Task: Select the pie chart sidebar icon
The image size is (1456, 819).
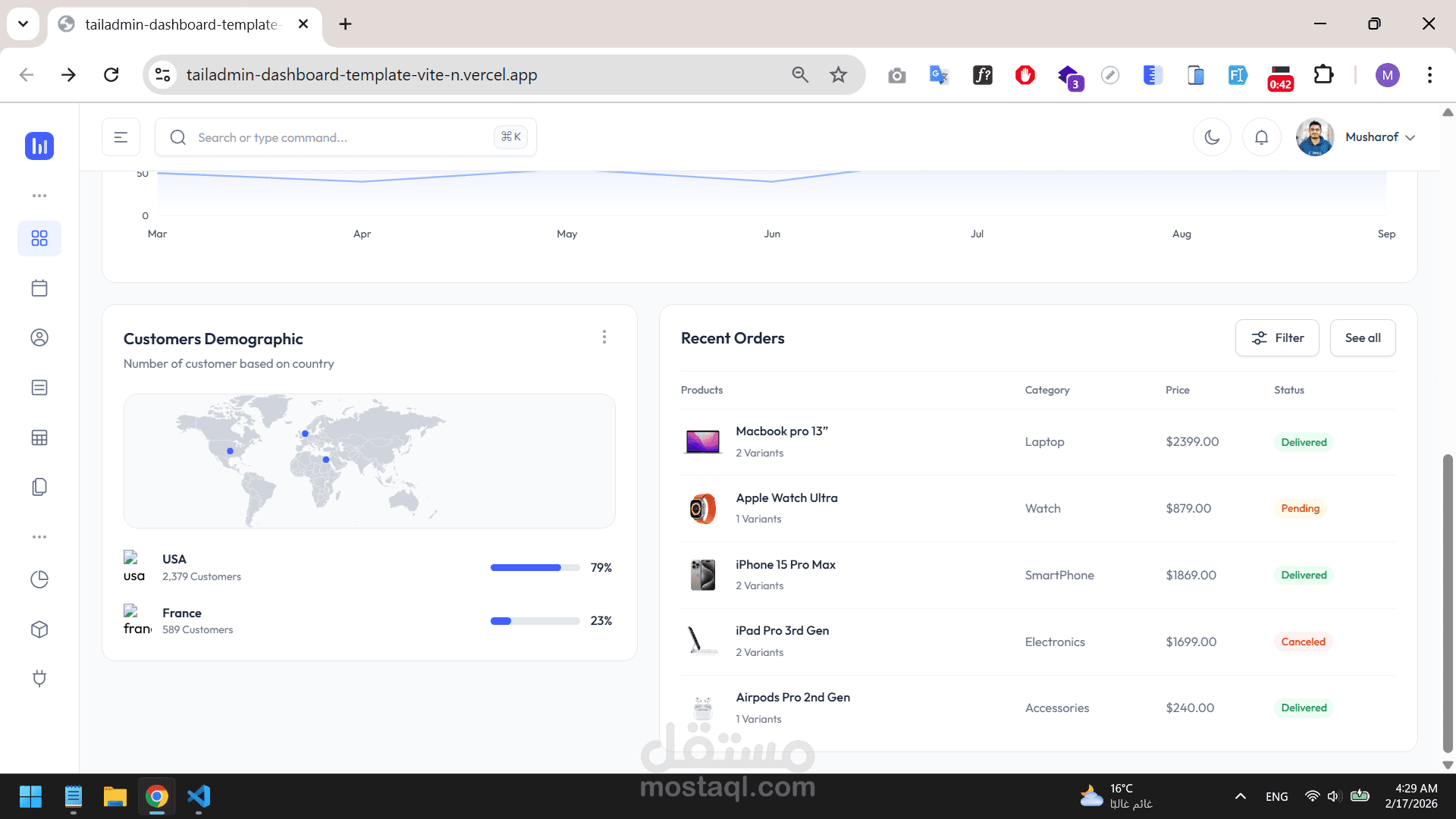Action: [x=39, y=579]
